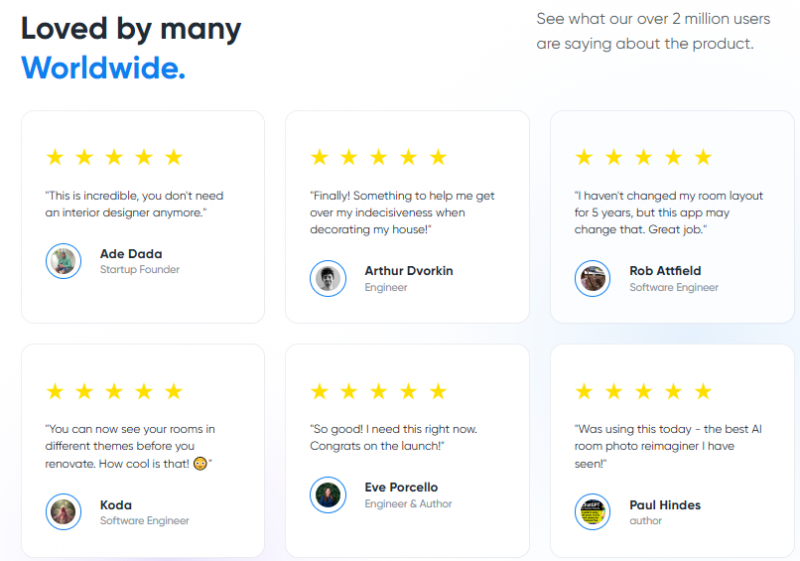Click the blue 'Worldwide.' heading
The image size is (800, 561).
(x=103, y=67)
